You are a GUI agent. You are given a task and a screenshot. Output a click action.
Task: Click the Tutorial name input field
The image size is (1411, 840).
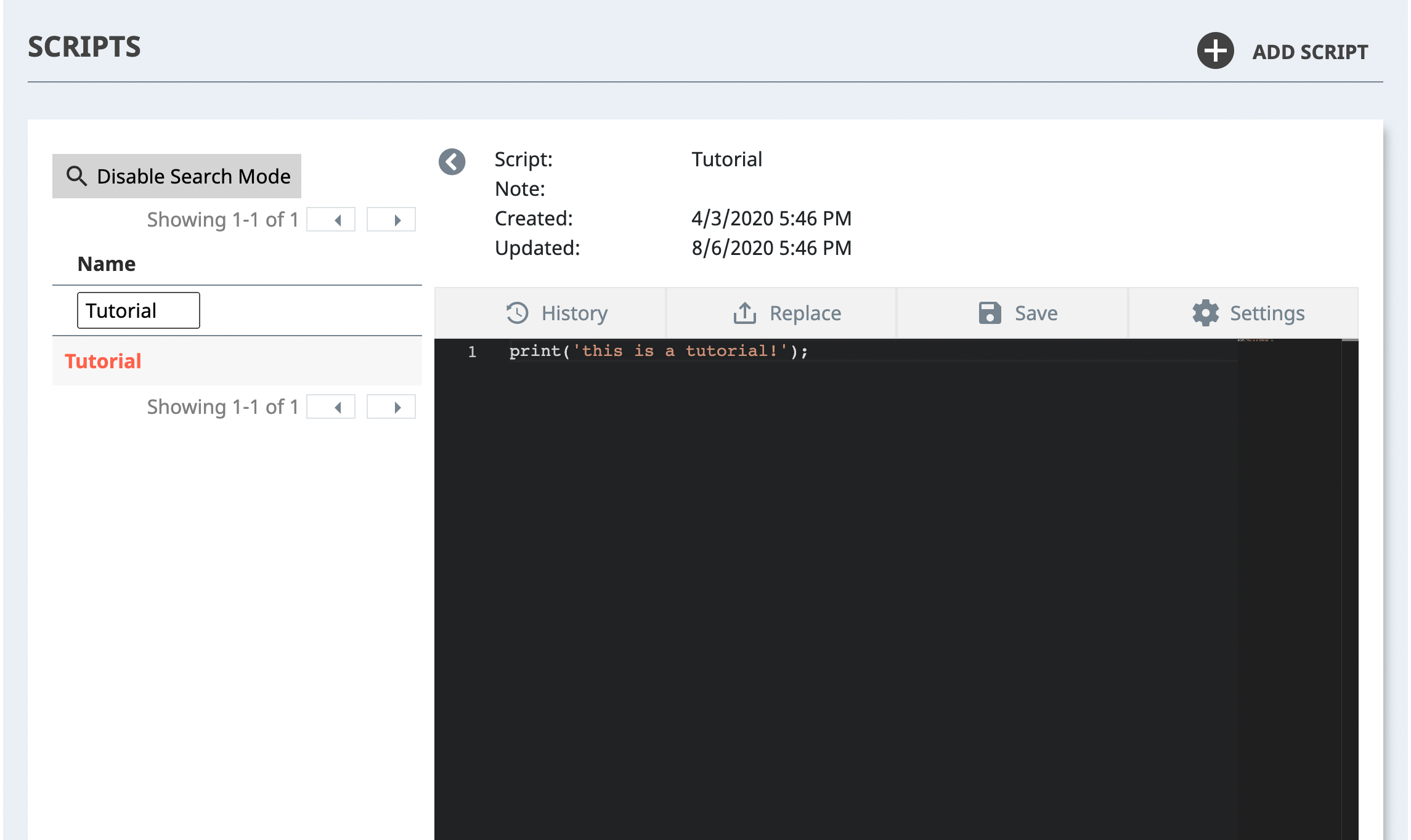click(x=138, y=310)
